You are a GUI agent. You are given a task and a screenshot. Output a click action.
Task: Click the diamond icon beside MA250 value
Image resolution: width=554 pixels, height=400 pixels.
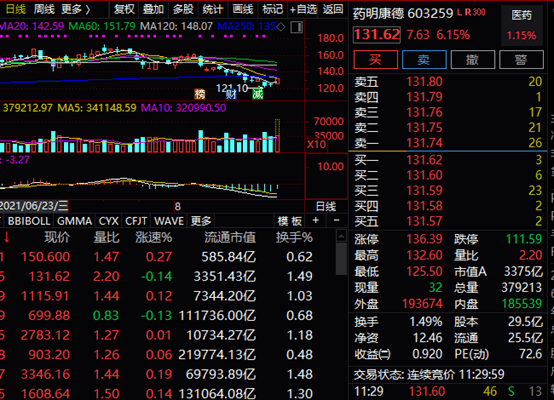click(281, 27)
